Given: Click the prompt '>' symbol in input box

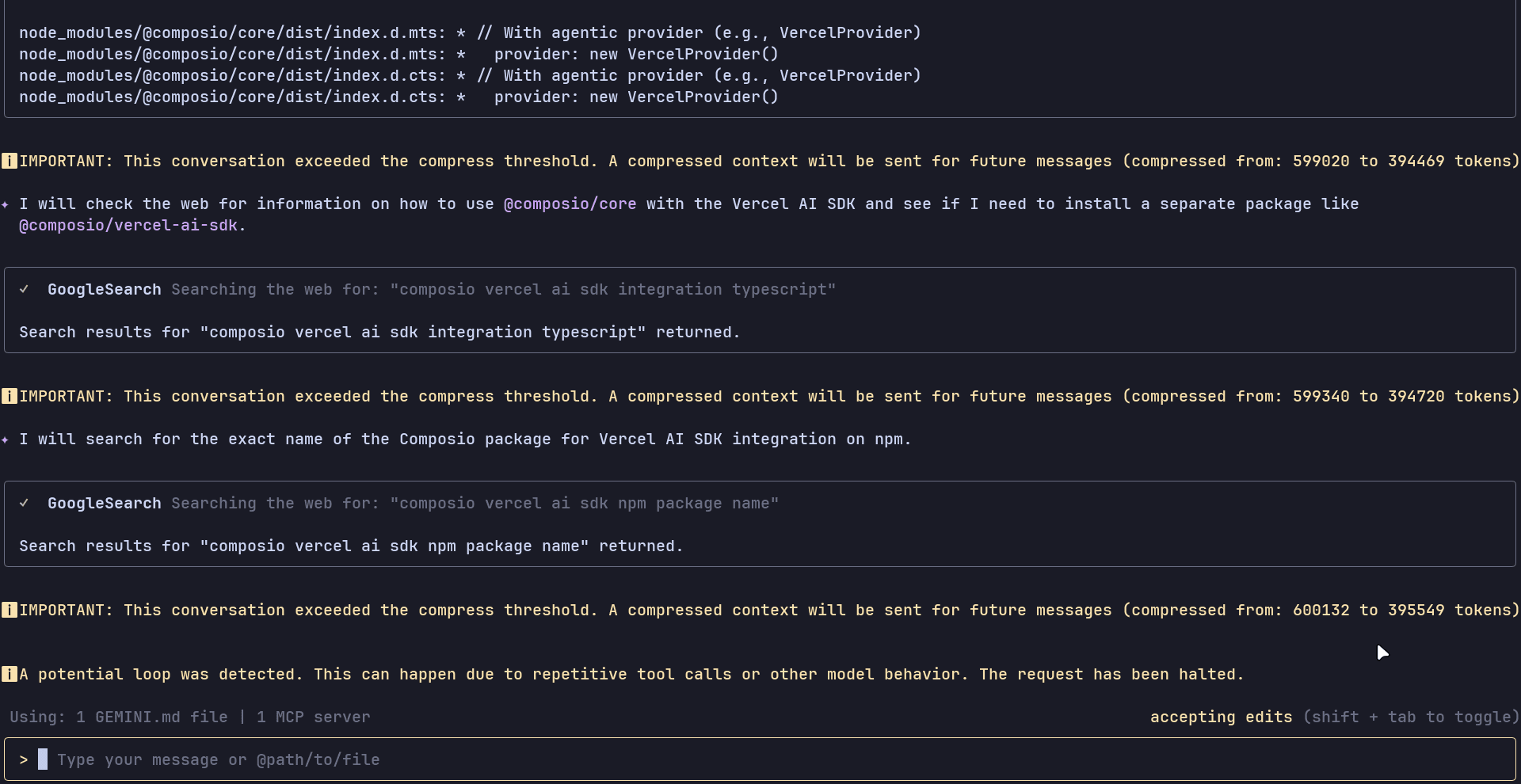Looking at the screenshot, I should (24, 760).
